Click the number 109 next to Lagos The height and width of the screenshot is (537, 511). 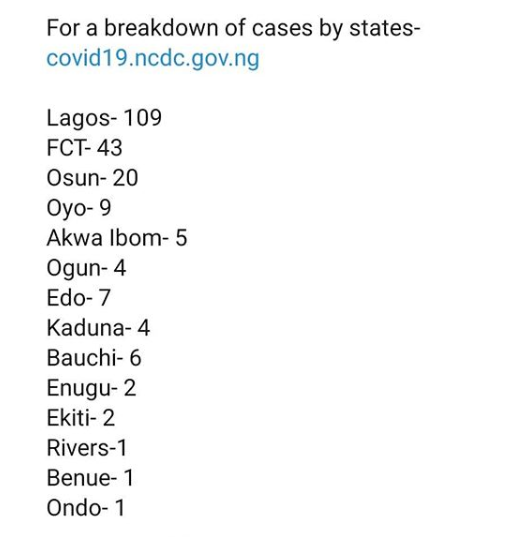tap(142, 118)
